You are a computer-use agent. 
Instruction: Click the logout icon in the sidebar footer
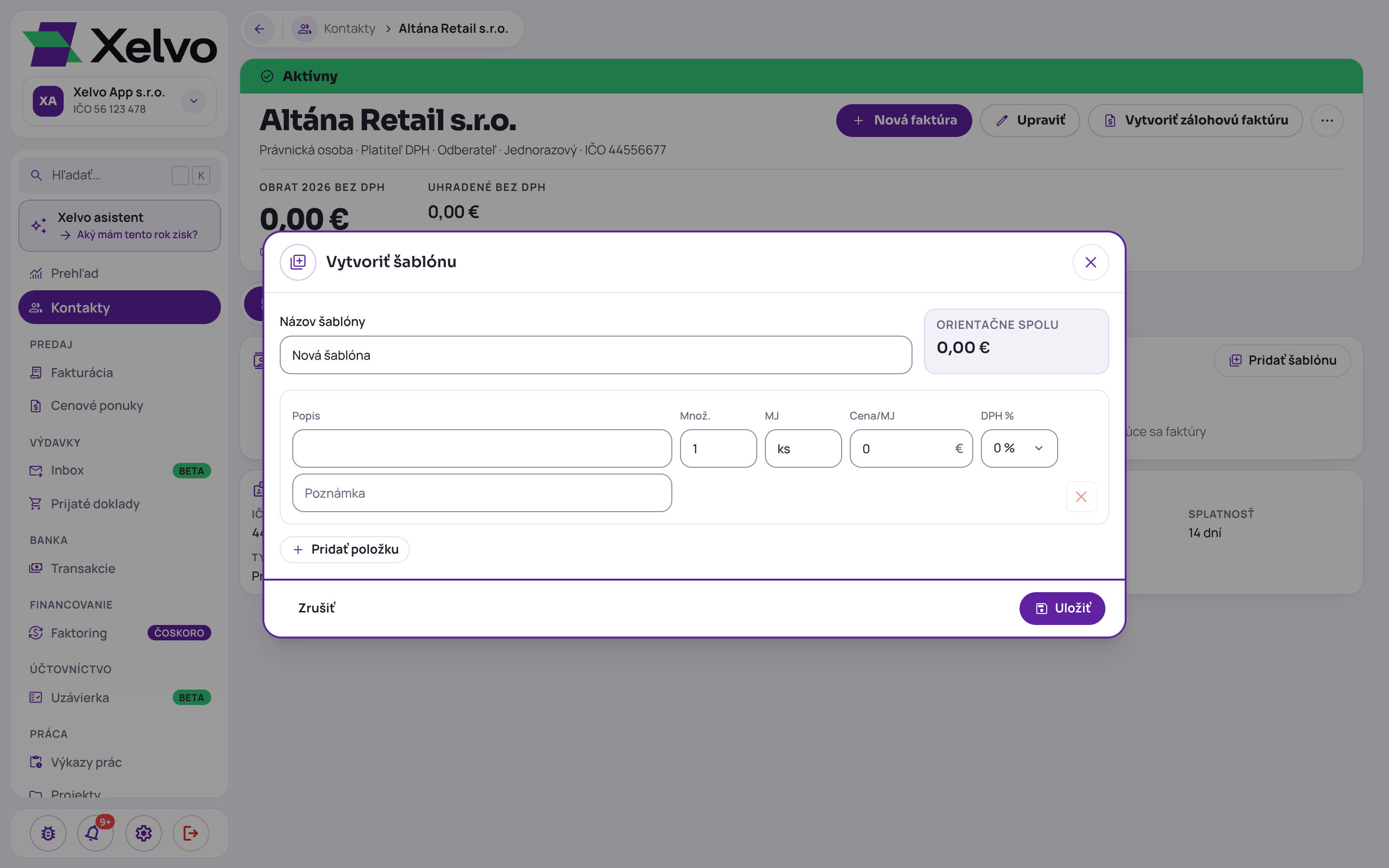(x=191, y=833)
